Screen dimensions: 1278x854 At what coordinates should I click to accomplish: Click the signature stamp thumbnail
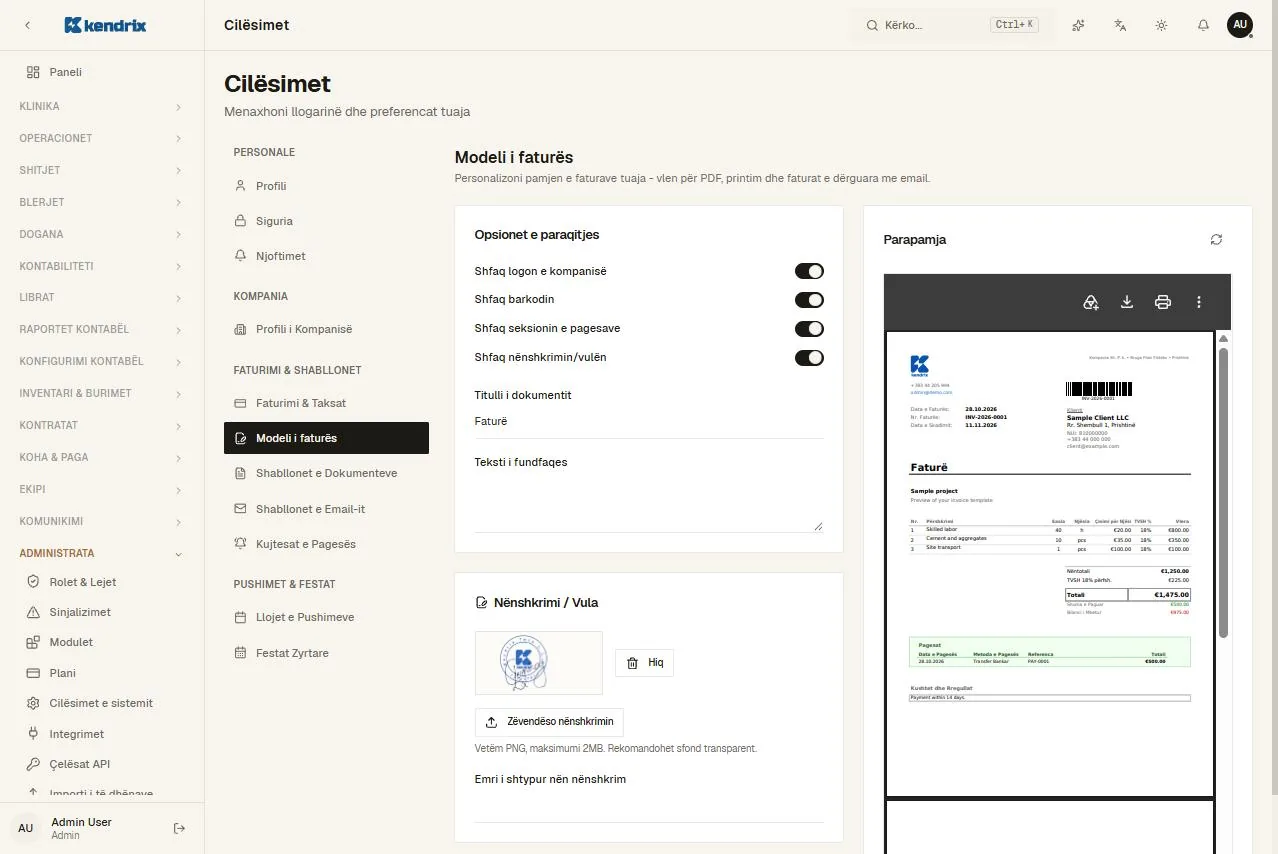point(539,663)
